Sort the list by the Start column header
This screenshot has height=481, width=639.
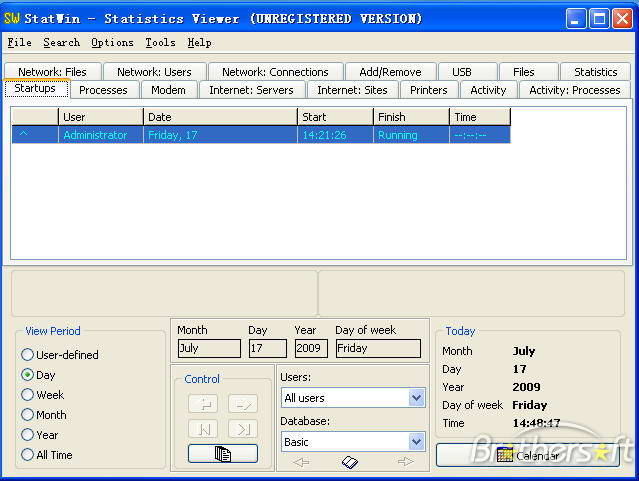click(x=335, y=117)
